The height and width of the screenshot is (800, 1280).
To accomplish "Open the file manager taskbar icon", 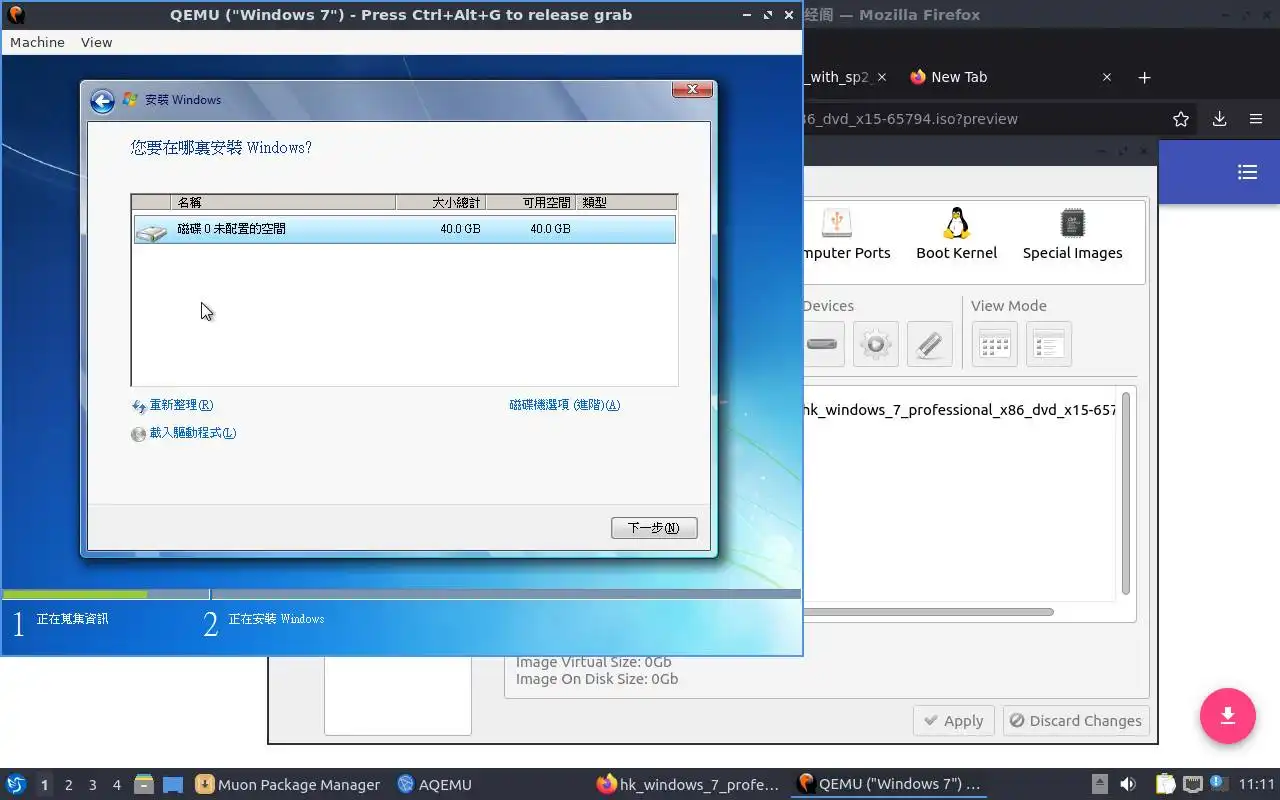I will (x=144, y=784).
